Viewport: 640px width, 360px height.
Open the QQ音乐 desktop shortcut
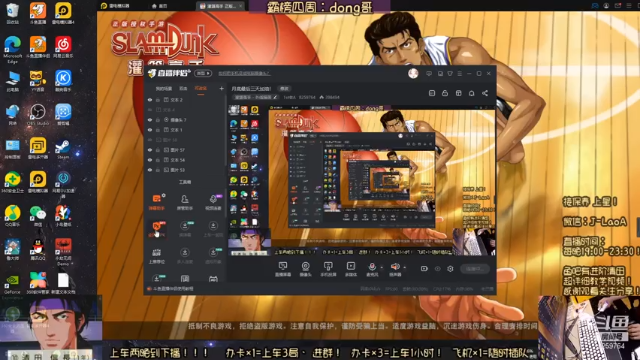[13, 216]
